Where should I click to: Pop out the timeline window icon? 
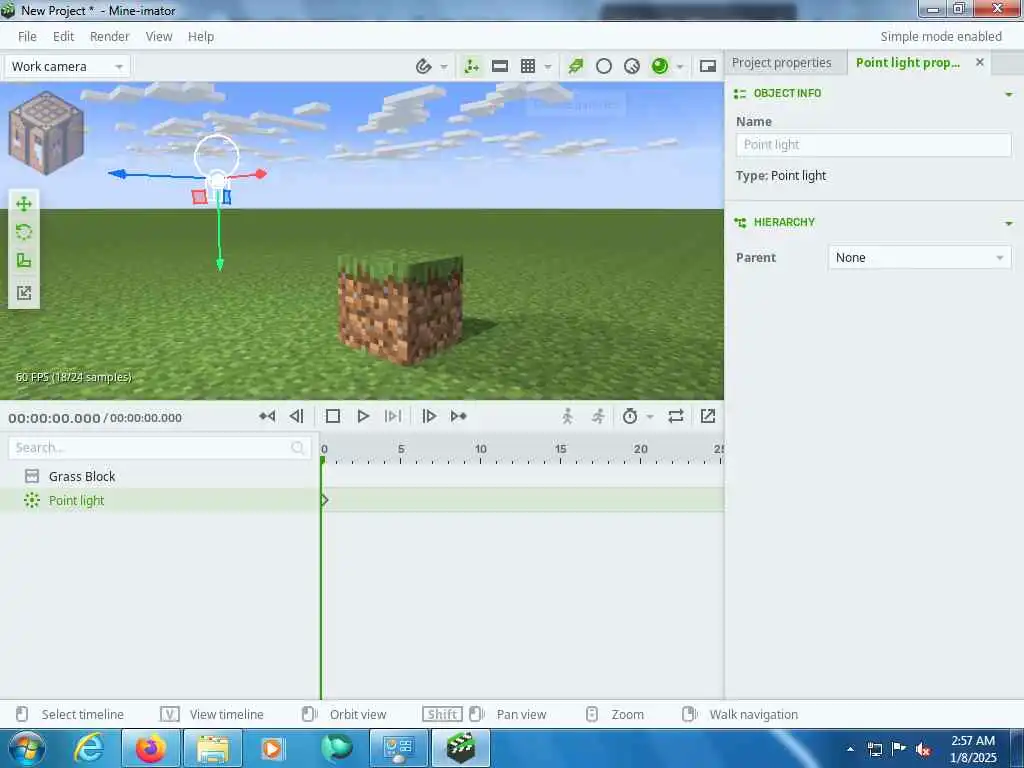[708, 416]
